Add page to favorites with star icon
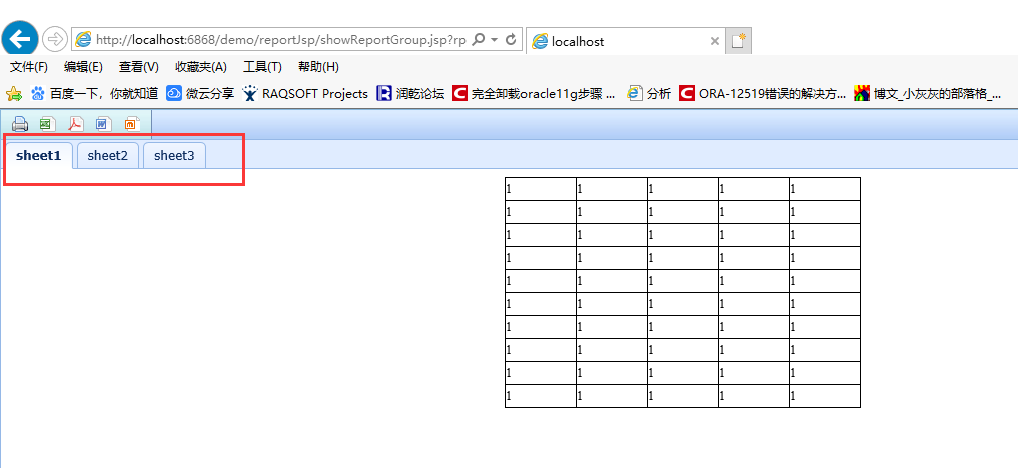 point(14,93)
